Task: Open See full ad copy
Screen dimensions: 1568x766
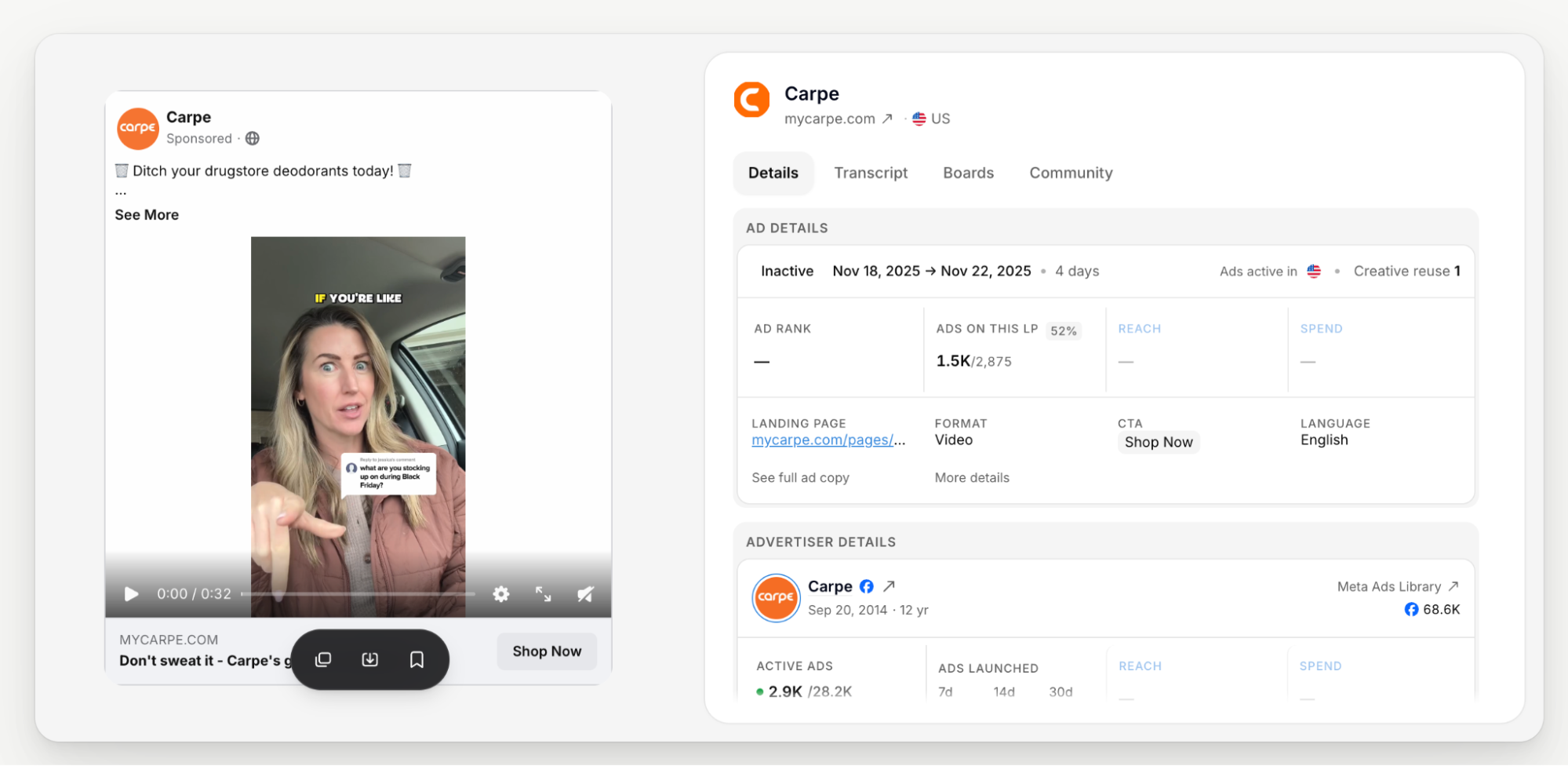Action: pyautogui.click(x=800, y=477)
